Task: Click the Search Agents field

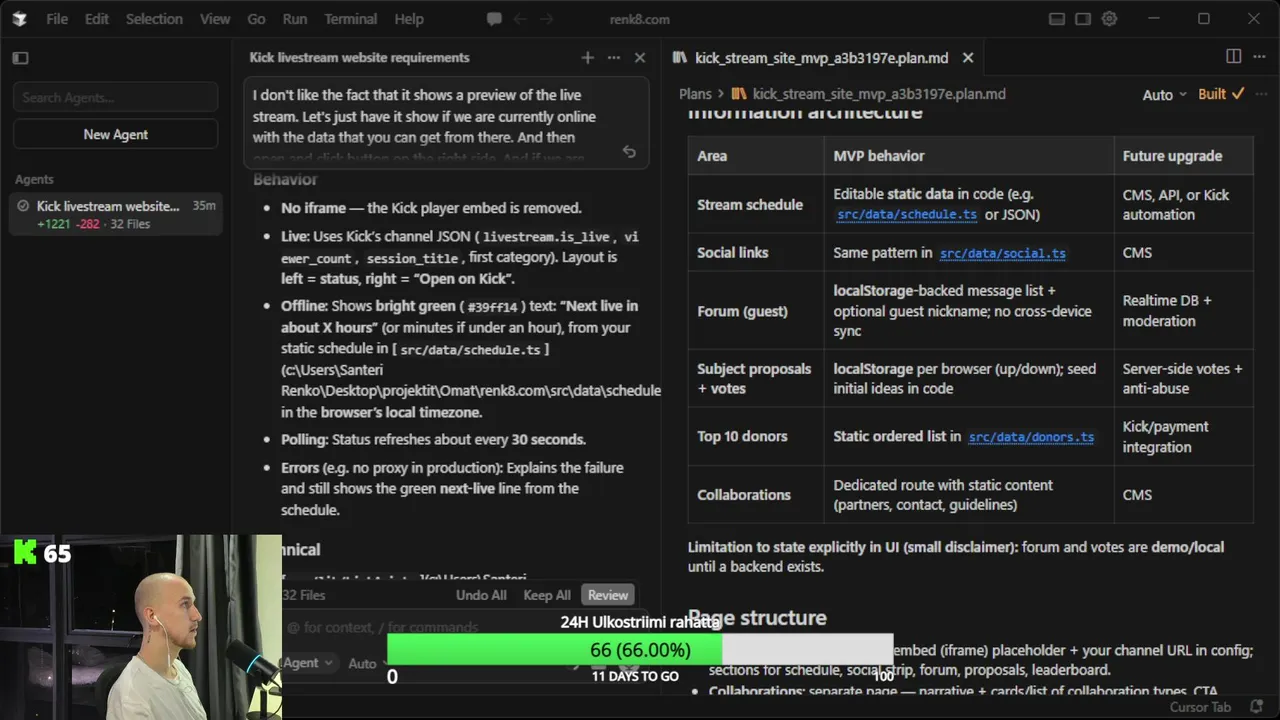Action: (116, 98)
